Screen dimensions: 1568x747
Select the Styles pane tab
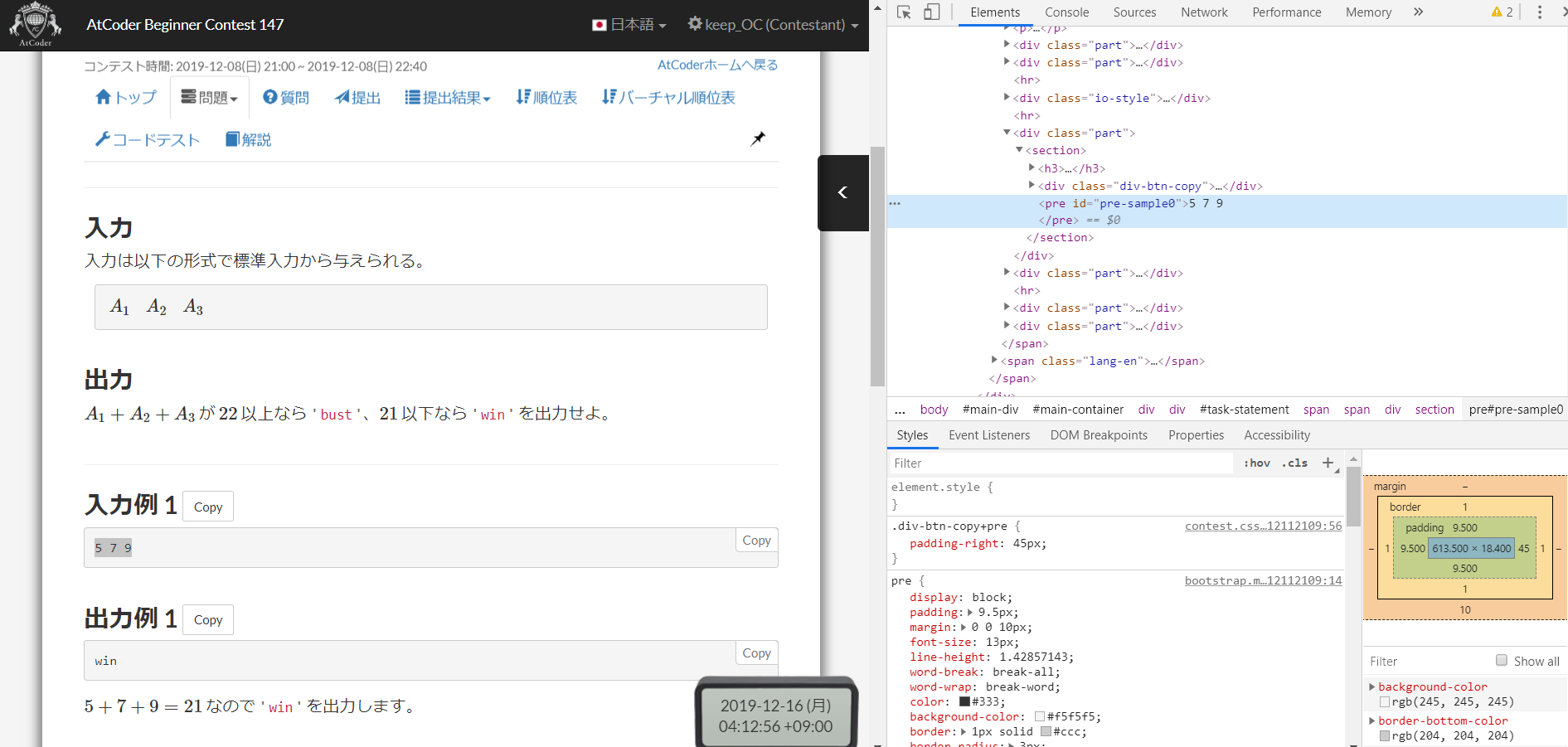[x=912, y=435]
